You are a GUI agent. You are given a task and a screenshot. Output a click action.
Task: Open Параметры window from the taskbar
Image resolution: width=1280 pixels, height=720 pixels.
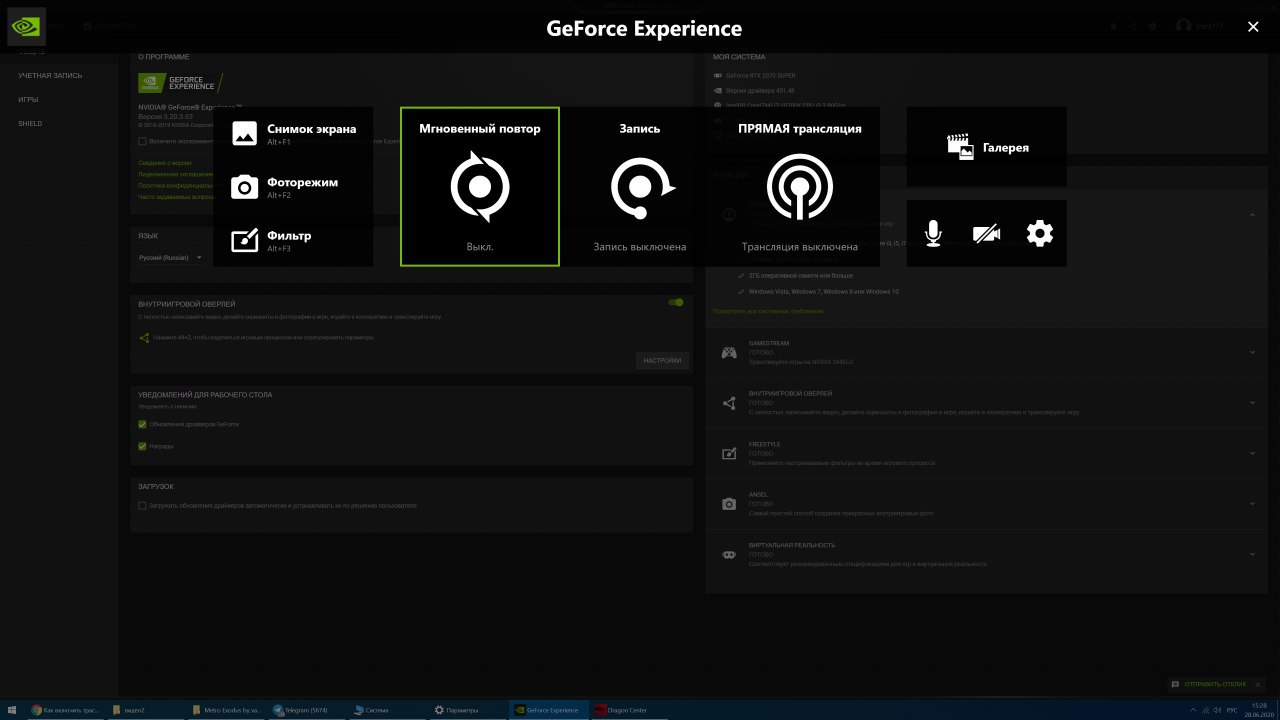point(467,710)
